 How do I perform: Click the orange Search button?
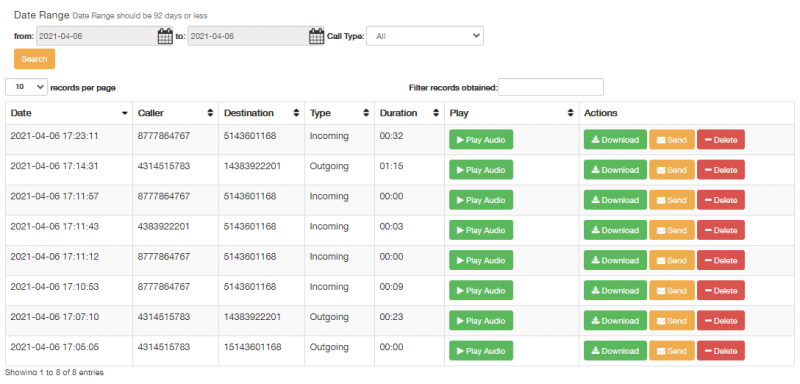[34, 59]
